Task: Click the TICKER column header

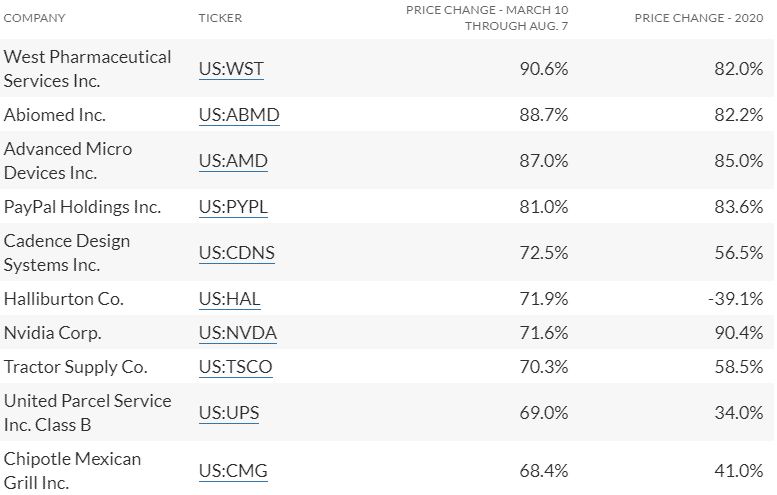Action: (x=220, y=18)
